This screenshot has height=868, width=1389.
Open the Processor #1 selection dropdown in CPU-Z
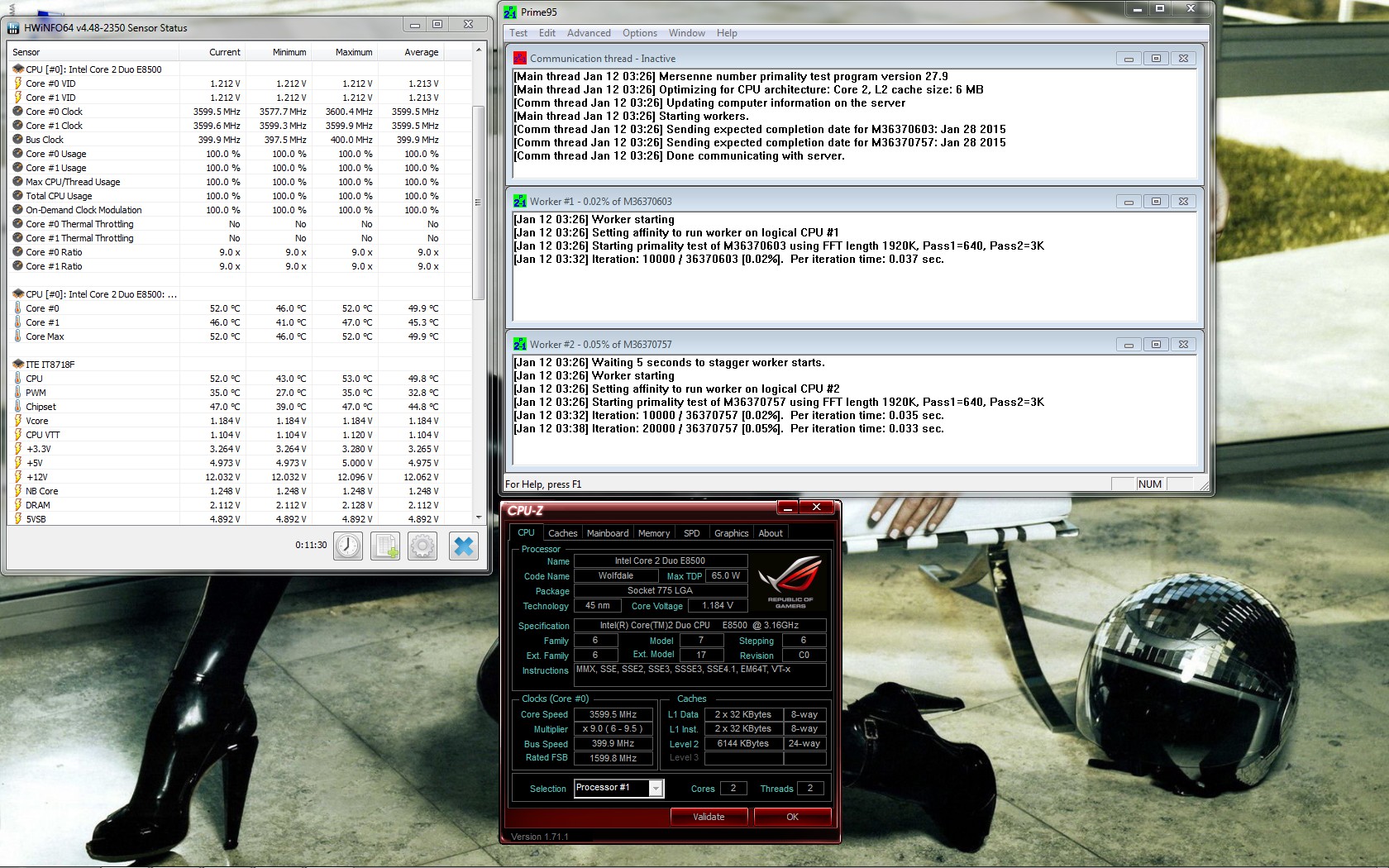[x=656, y=789]
